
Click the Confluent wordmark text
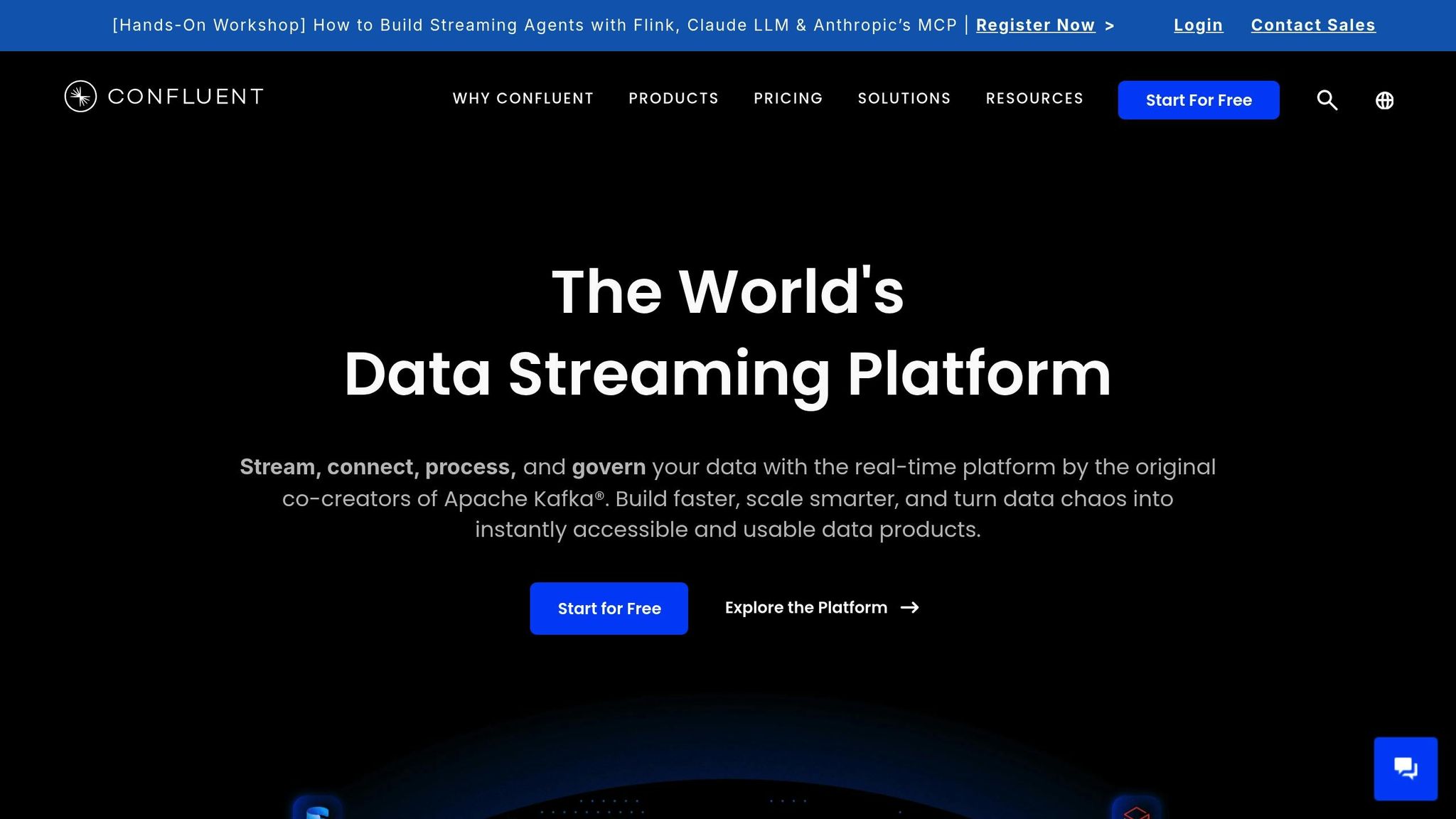(186, 97)
